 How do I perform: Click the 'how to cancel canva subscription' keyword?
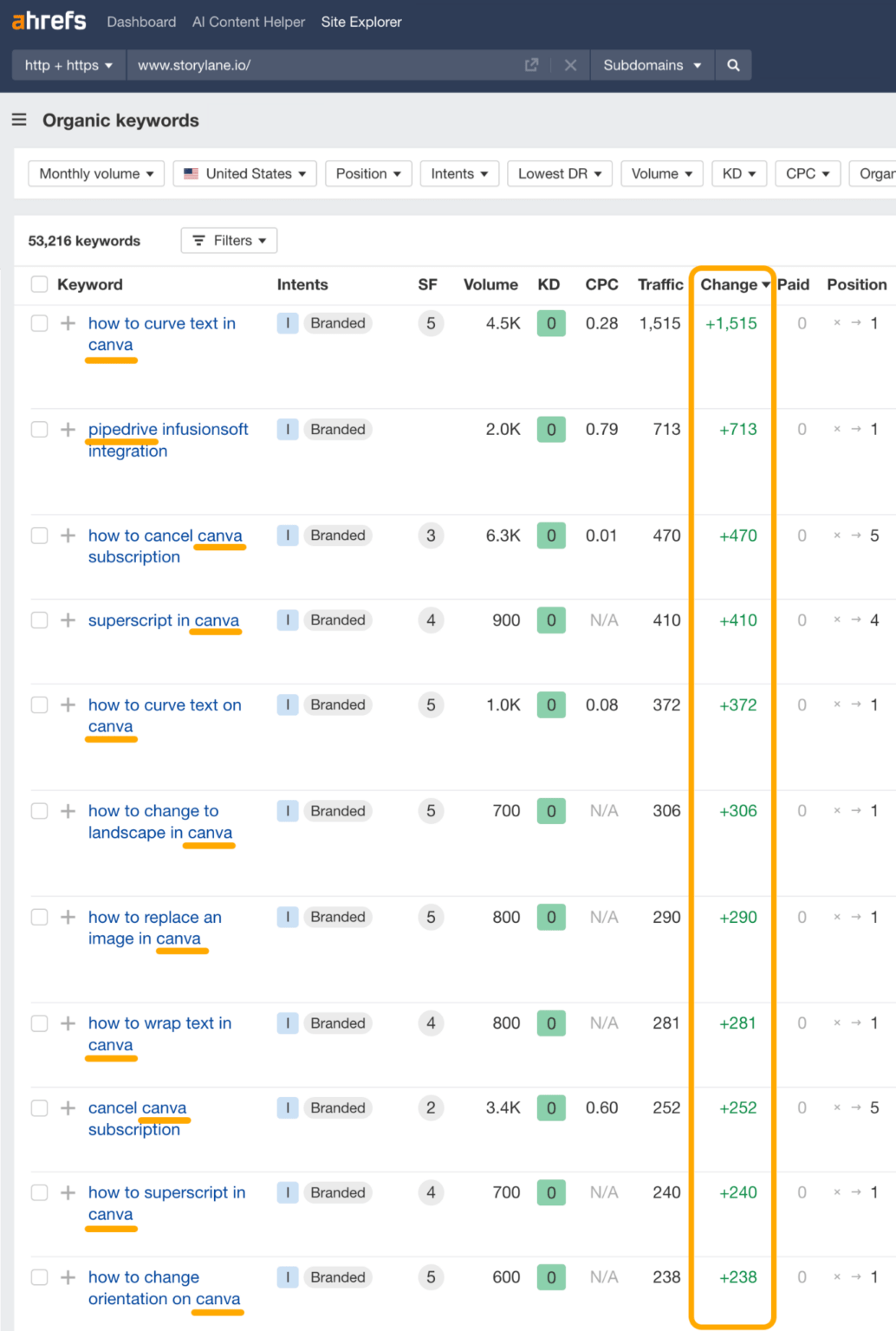coord(166,536)
